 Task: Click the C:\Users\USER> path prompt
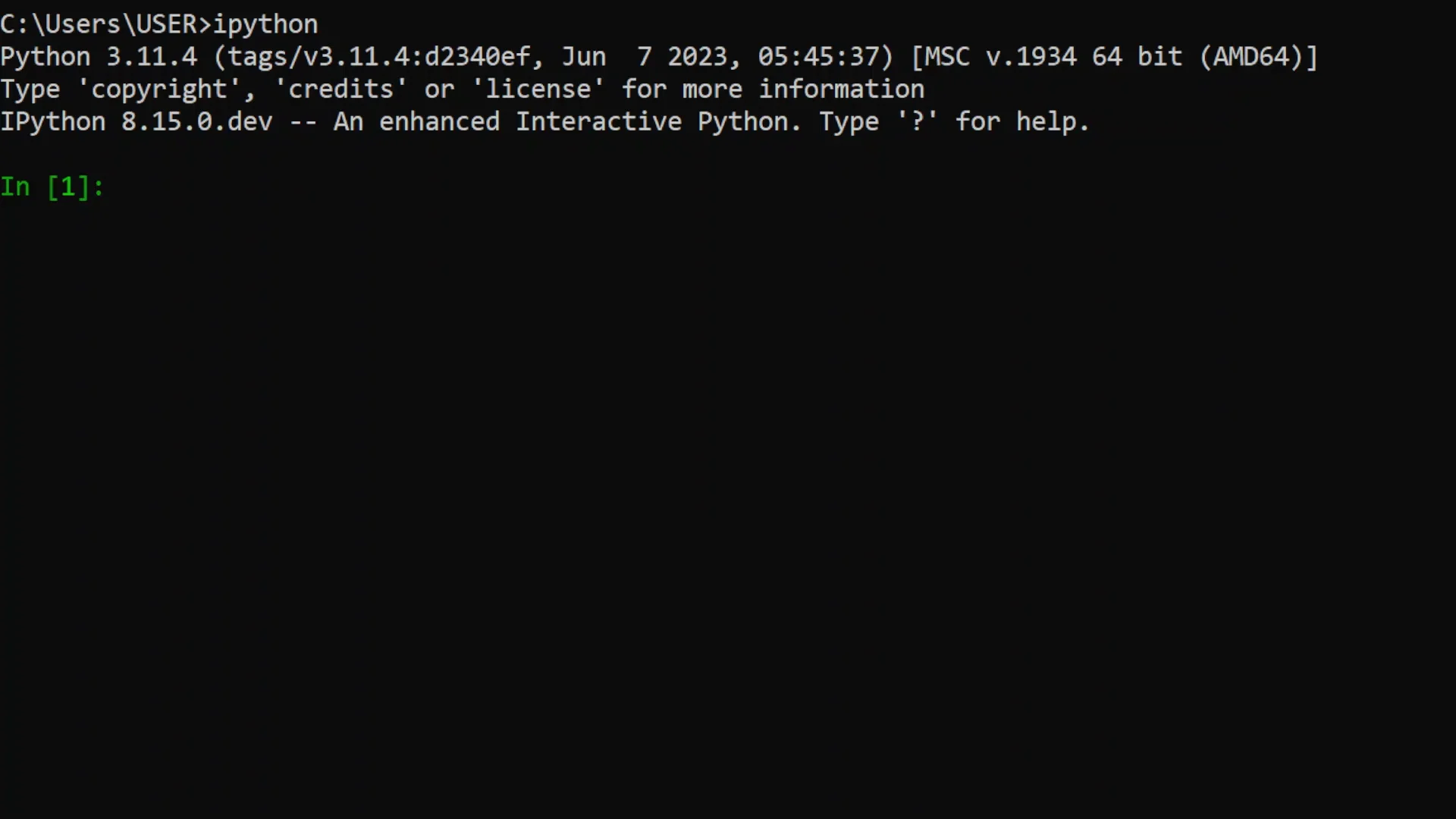click(105, 24)
